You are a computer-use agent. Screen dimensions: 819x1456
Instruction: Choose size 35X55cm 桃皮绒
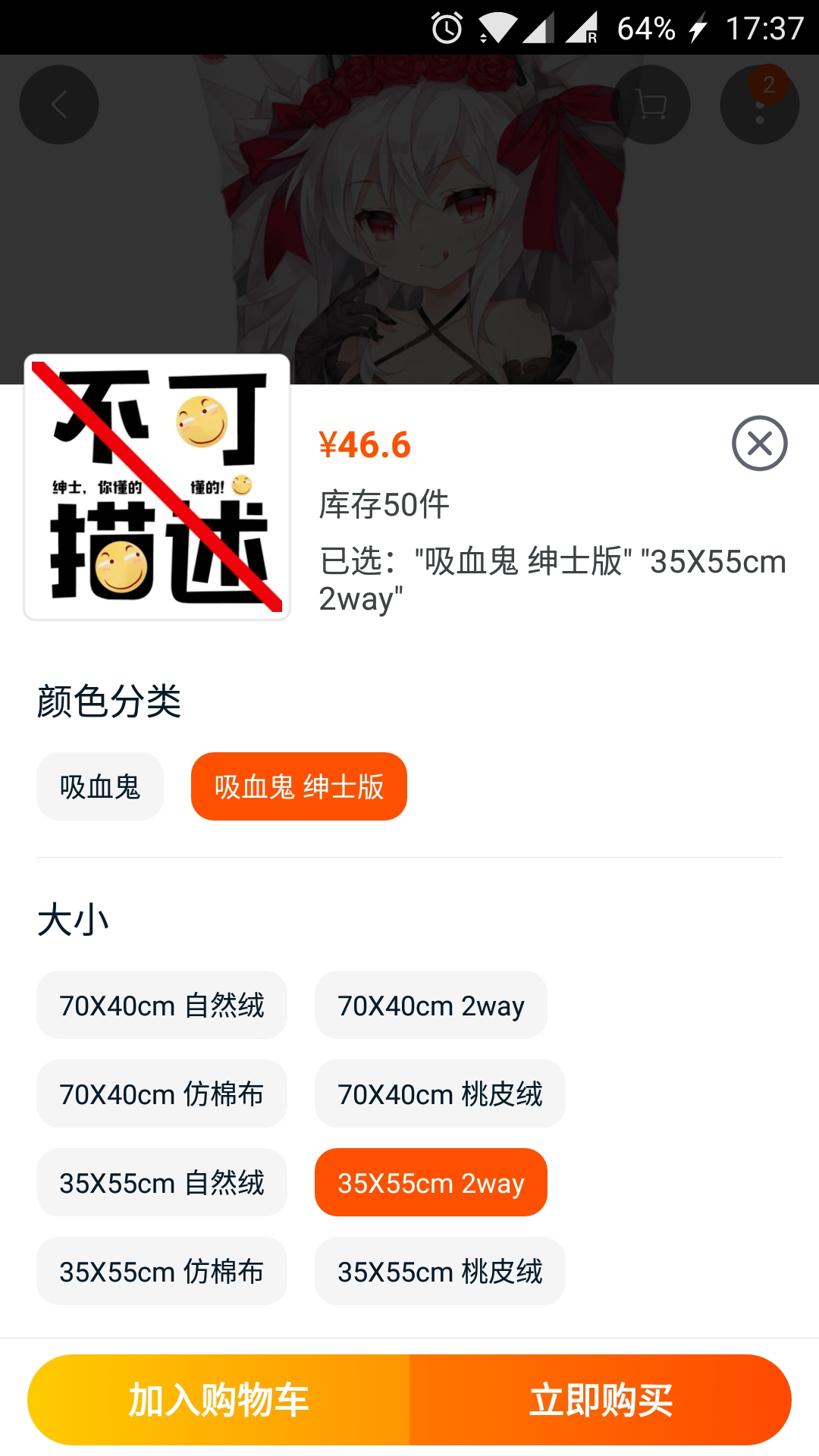(x=440, y=1271)
